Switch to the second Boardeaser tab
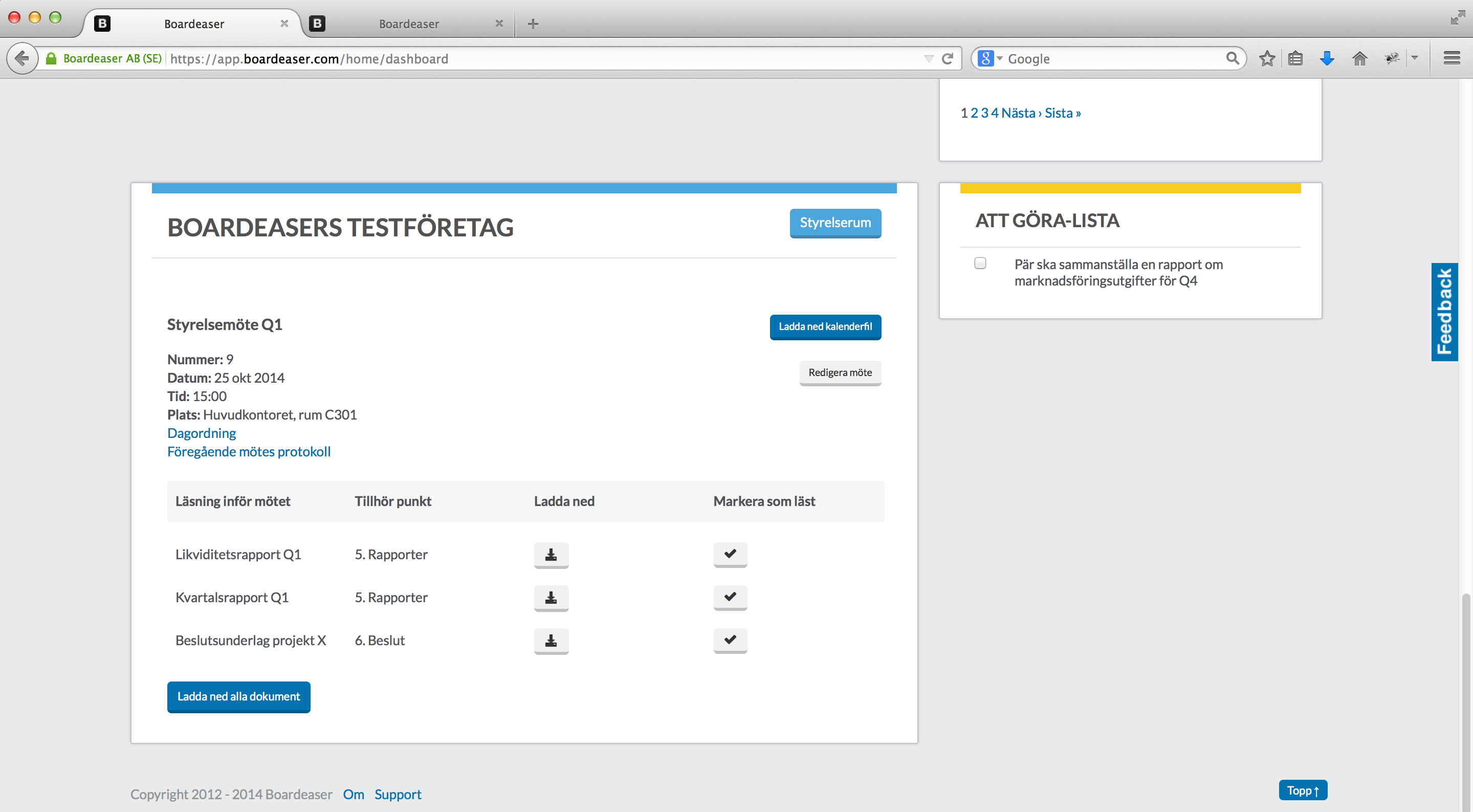 pos(408,24)
